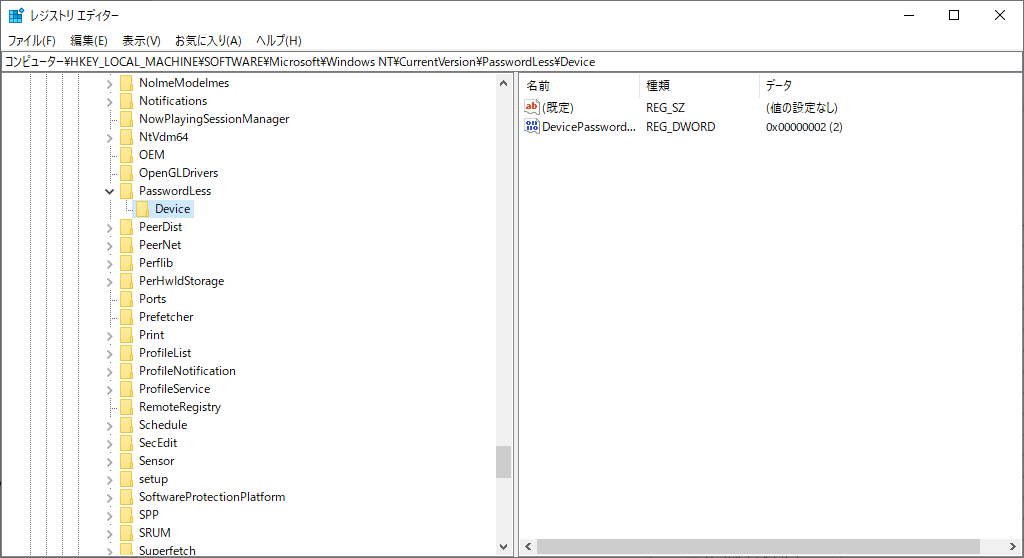Expand the Perflib key
Viewport: 1024px width, 558px height.
coord(110,263)
